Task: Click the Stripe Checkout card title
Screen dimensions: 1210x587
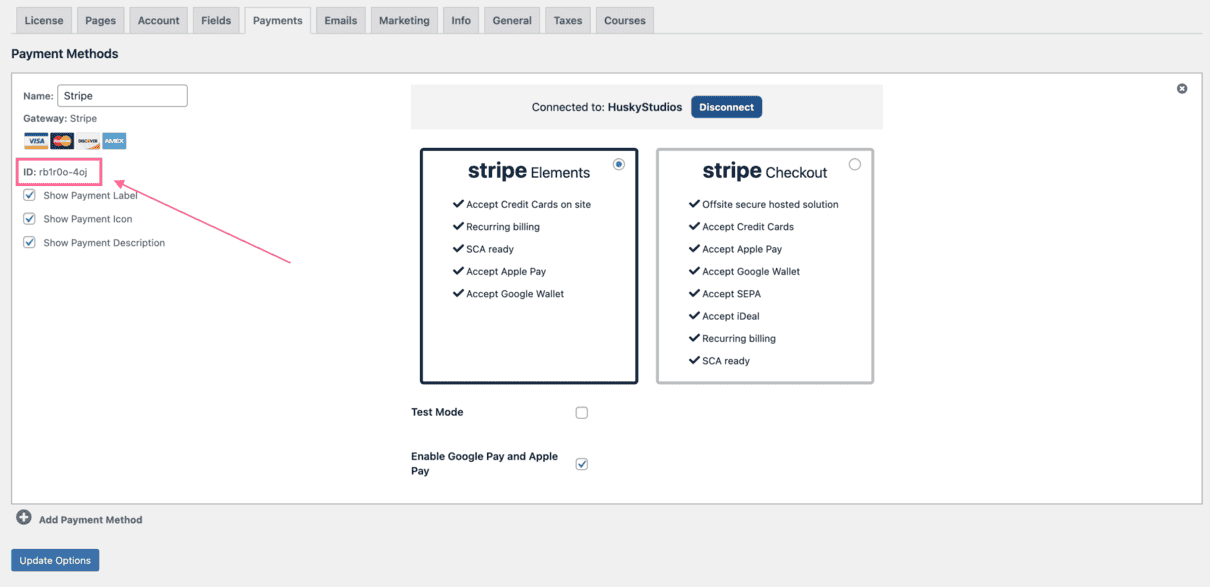Action: click(x=765, y=172)
